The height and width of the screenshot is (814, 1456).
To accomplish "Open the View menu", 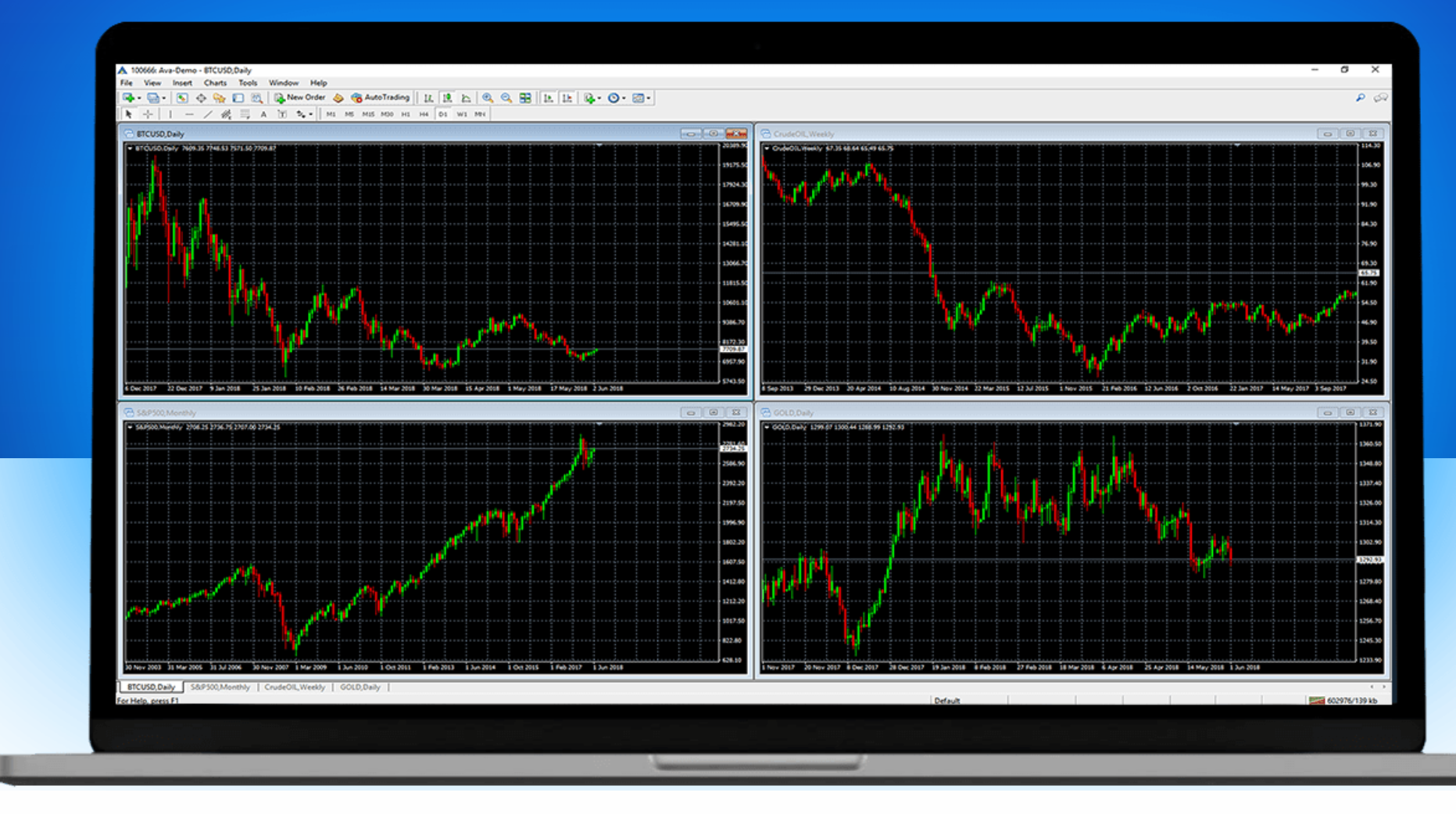I will pos(152,83).
